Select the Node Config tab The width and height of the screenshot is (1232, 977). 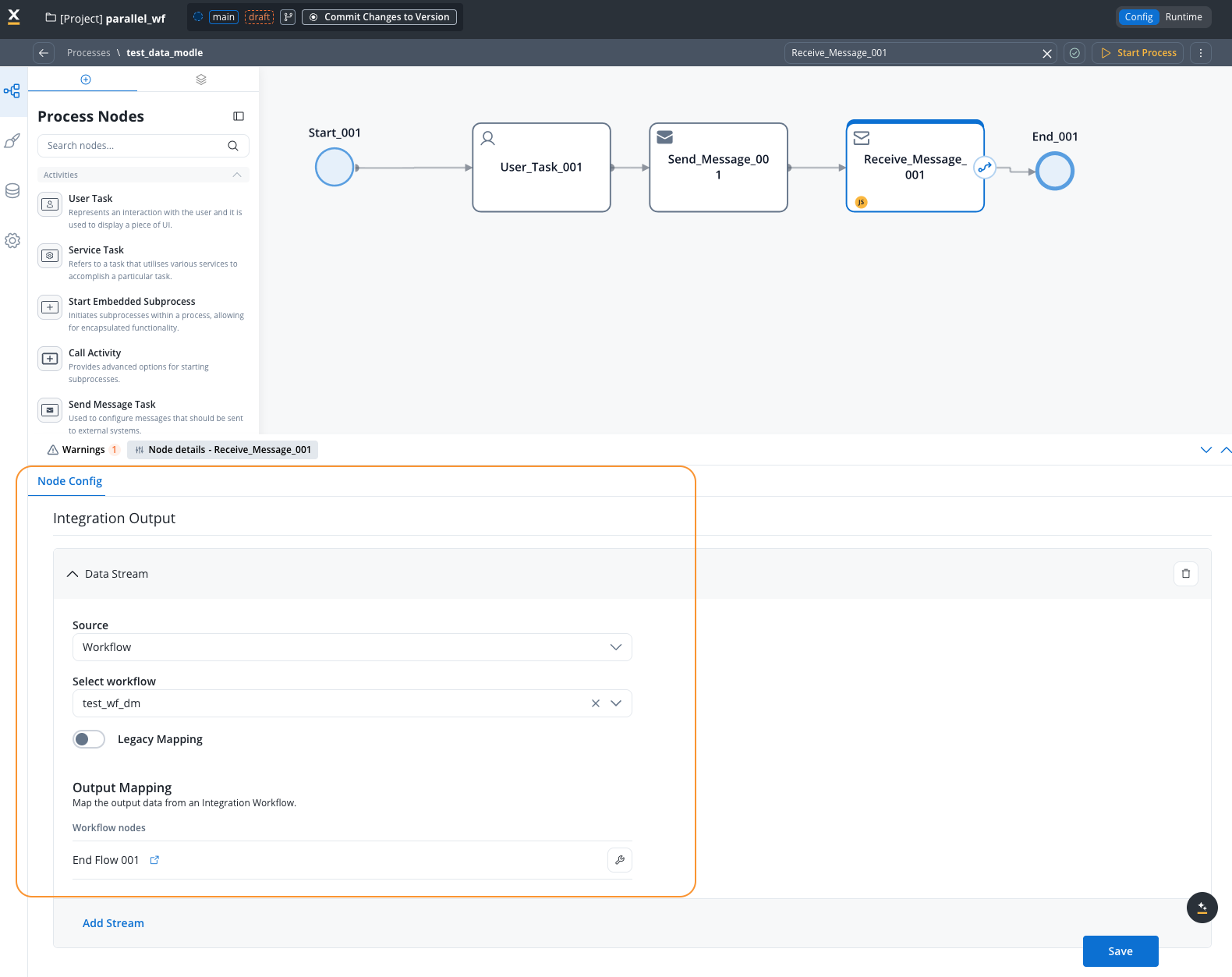point(69,481)
